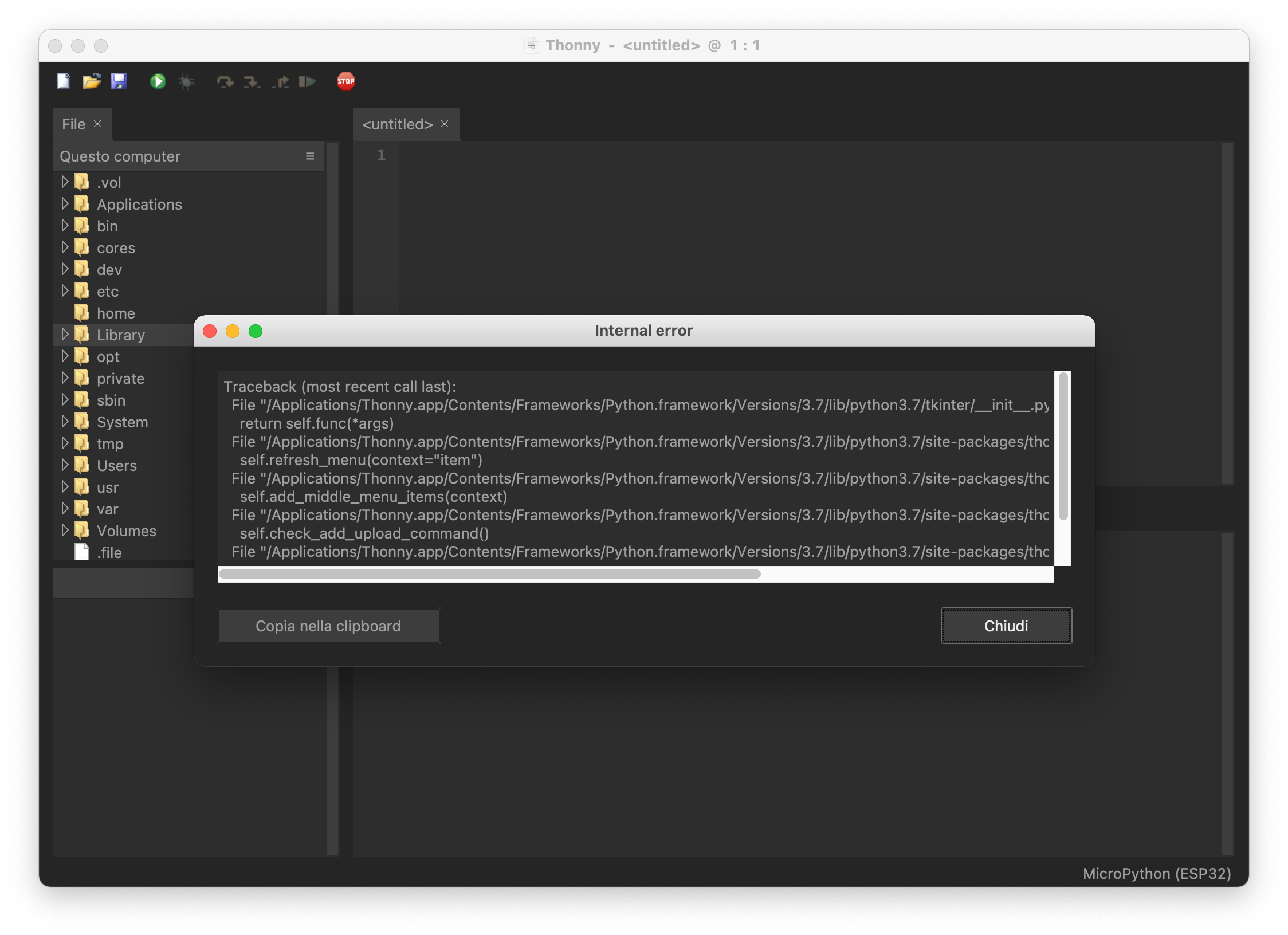Expand the Volumes folder
The width and height of the screenshot is (1288, 935).
[x=65, y=531]
